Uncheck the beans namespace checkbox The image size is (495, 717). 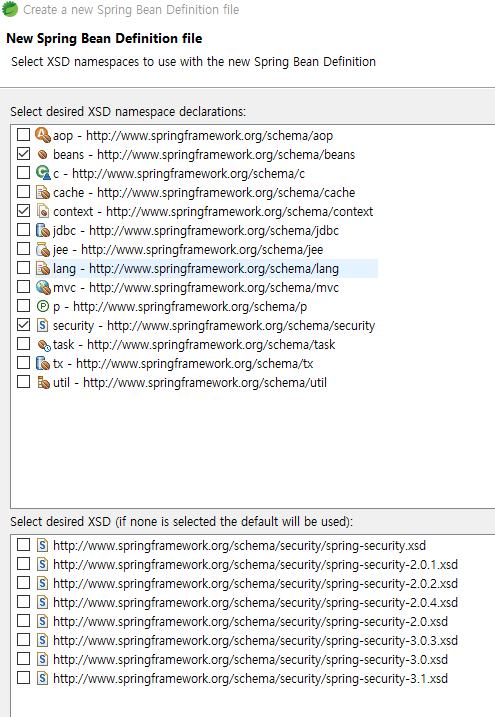coord(23,154)
